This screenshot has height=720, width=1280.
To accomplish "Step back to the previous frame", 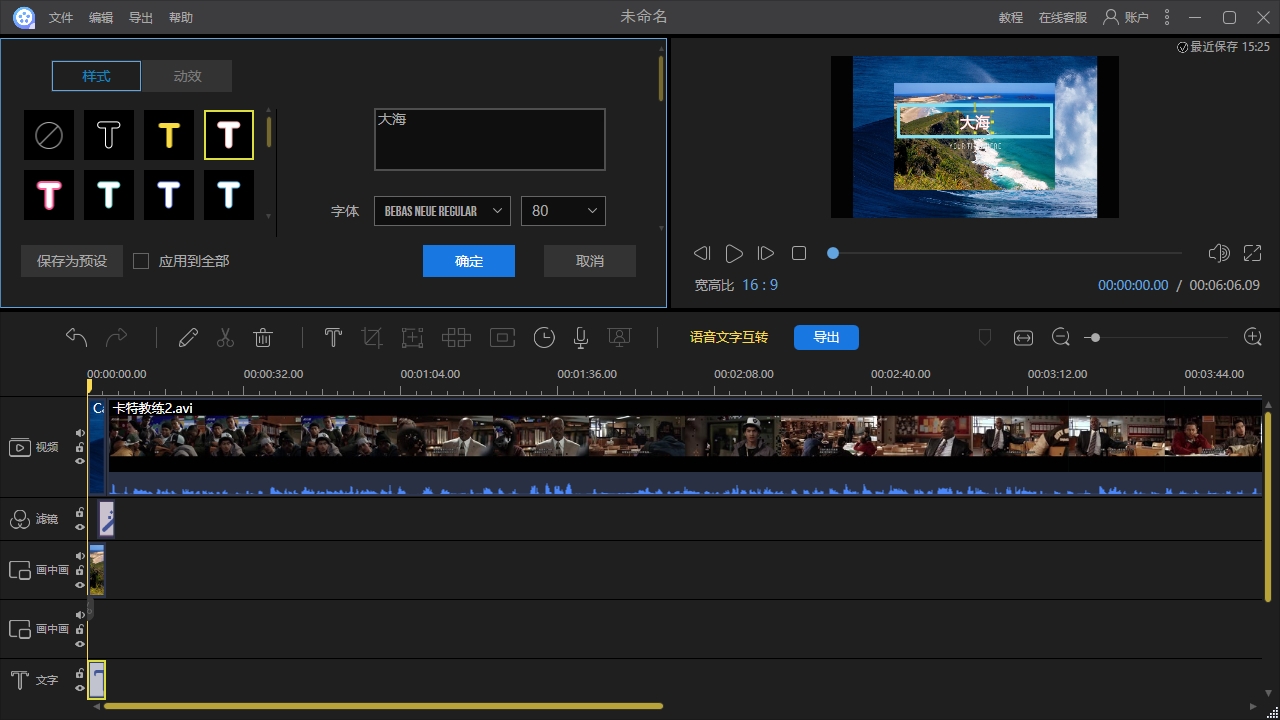I will pyautogui.click(x=702, y=253).
